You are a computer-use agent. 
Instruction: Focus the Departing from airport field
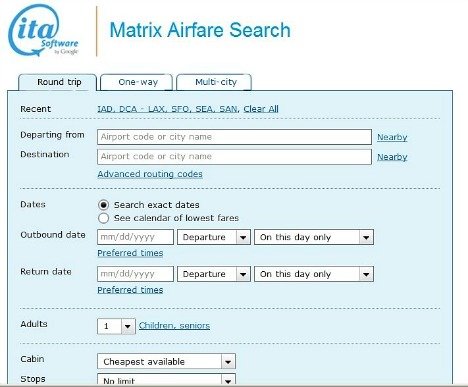point(234,137)
